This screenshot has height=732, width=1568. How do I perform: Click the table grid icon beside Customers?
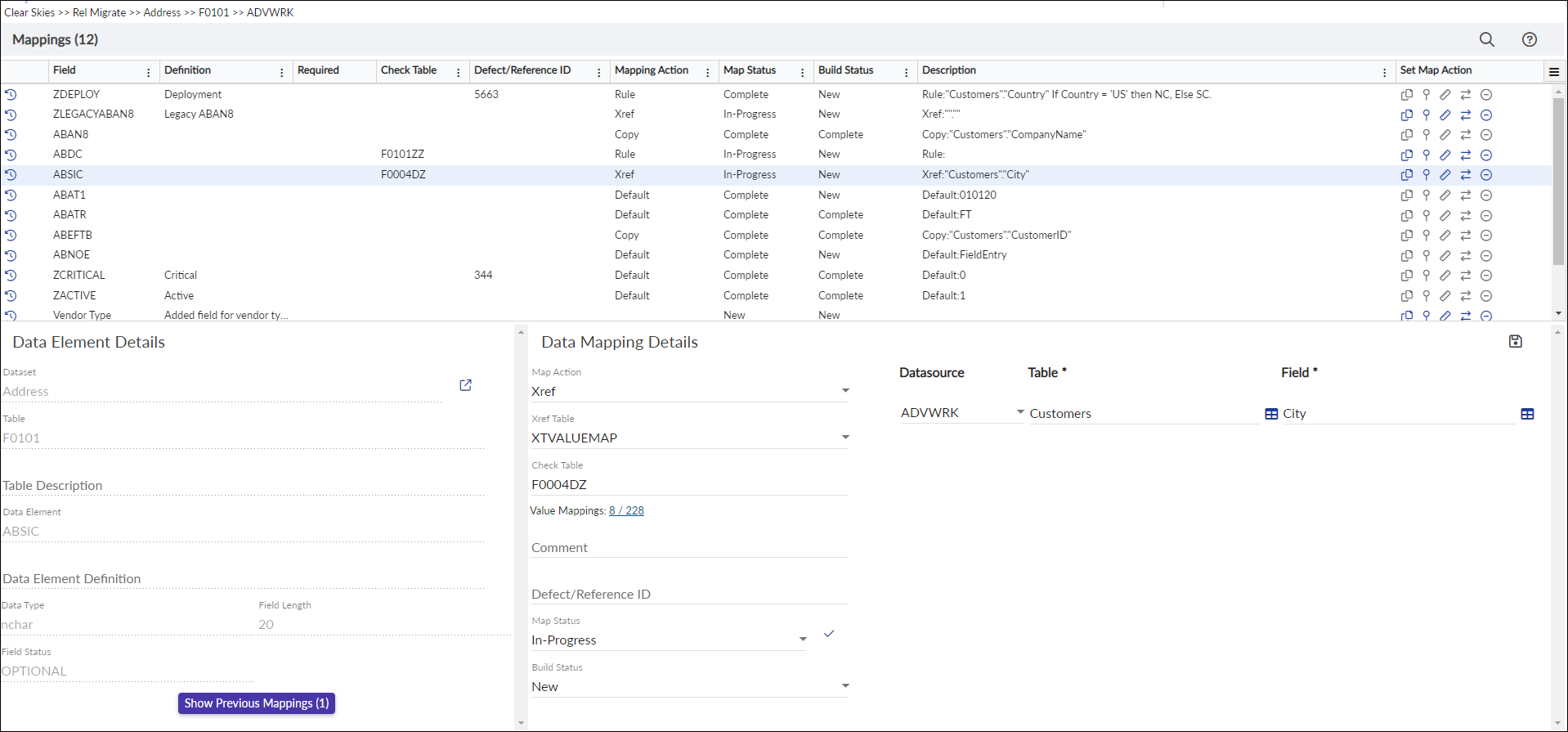pyautogui.click(x=1270, y=414)
